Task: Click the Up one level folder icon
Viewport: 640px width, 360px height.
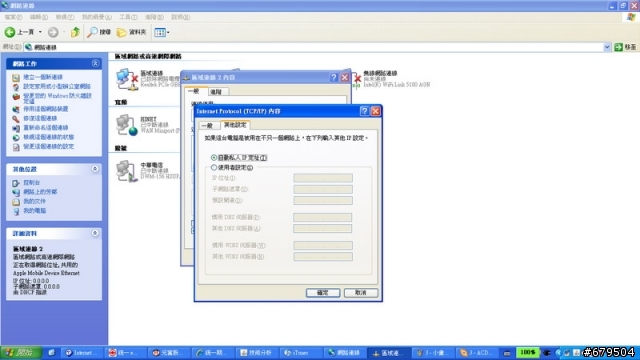Action: (75, 32)
